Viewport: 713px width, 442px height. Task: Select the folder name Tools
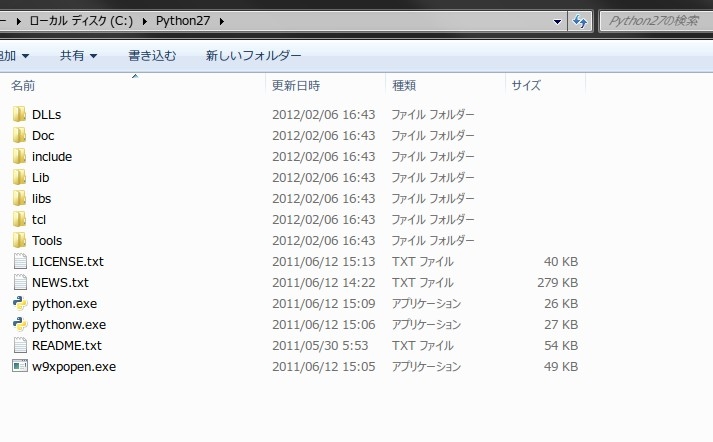47,241
